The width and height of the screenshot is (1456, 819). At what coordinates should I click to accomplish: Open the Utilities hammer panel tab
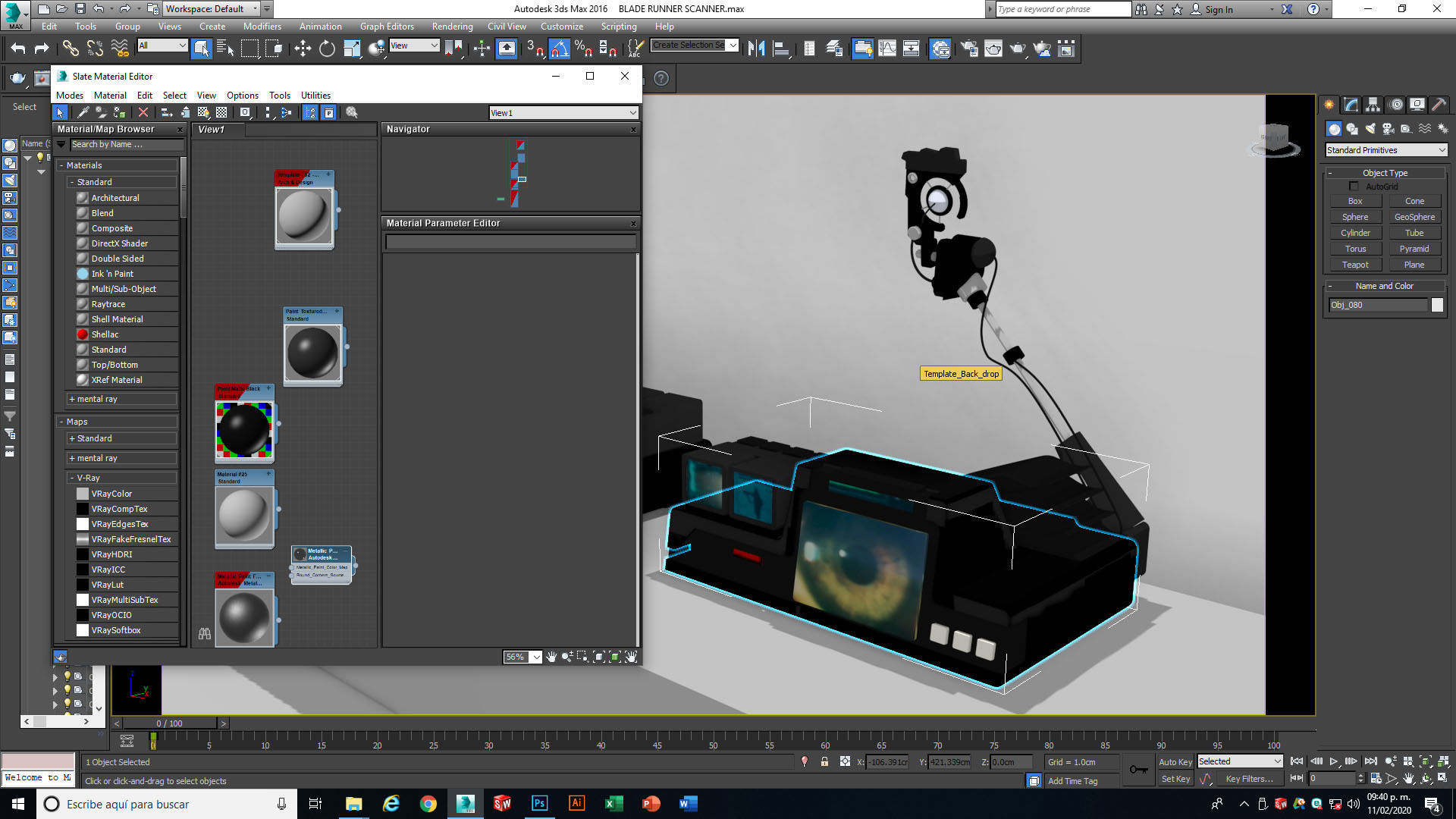click(1439, 105)
